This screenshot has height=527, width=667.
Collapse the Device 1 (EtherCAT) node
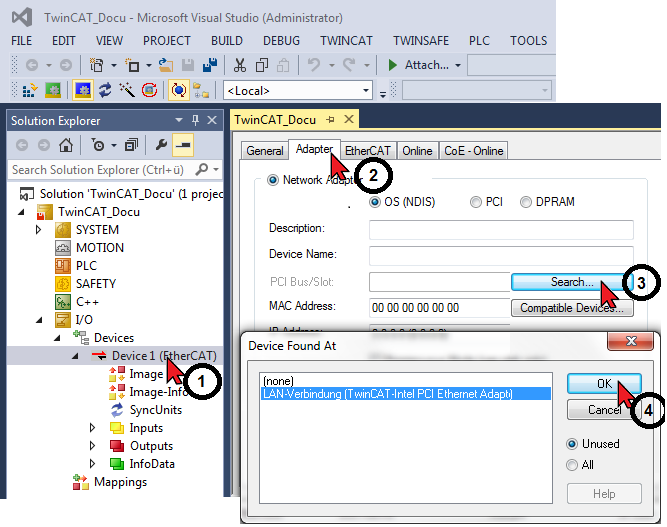(x=75, y=356)
